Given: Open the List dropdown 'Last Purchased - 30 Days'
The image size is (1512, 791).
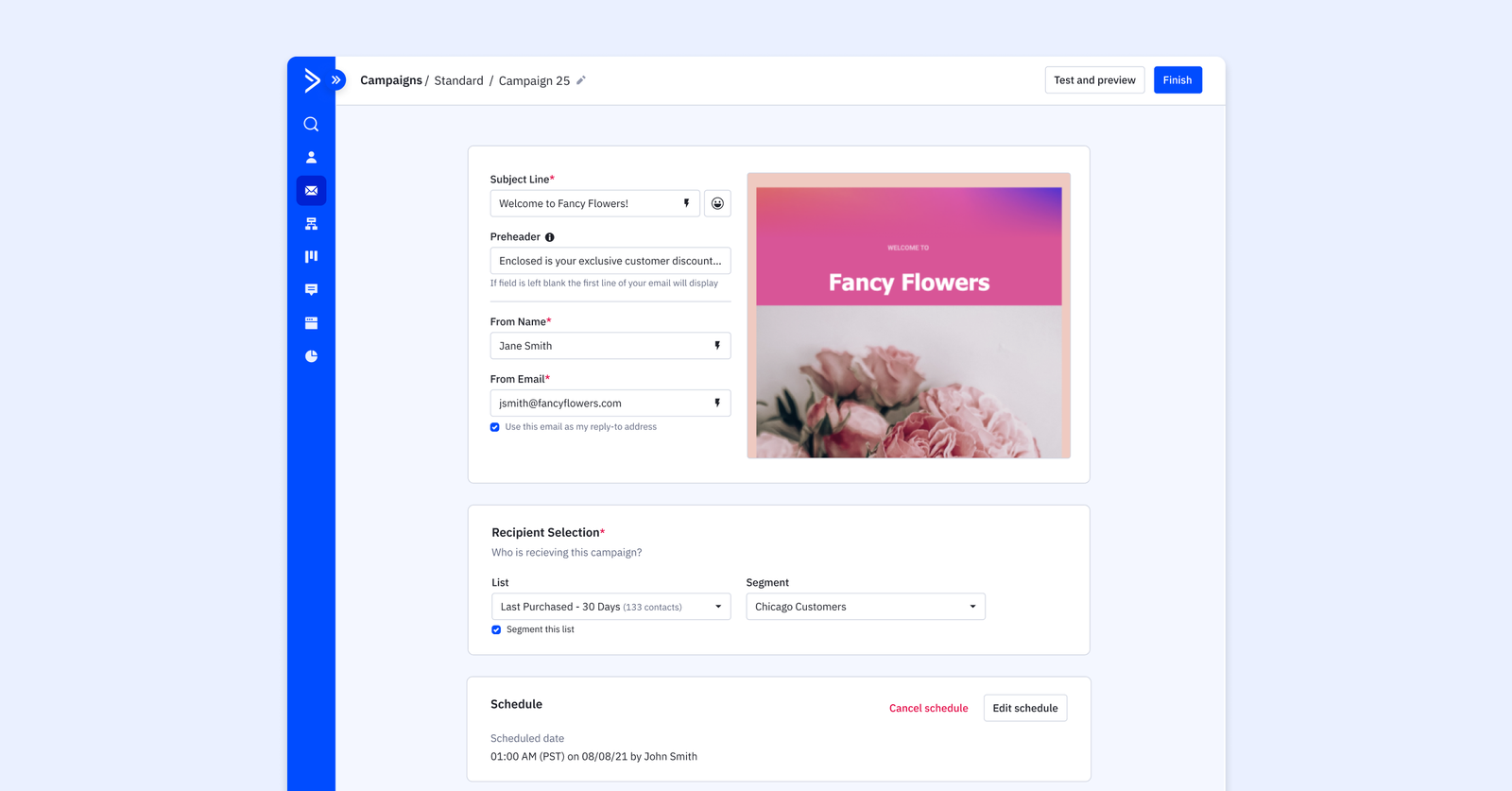Looking at the screenshot, I should pyautogui.click(x=610, y=607).
